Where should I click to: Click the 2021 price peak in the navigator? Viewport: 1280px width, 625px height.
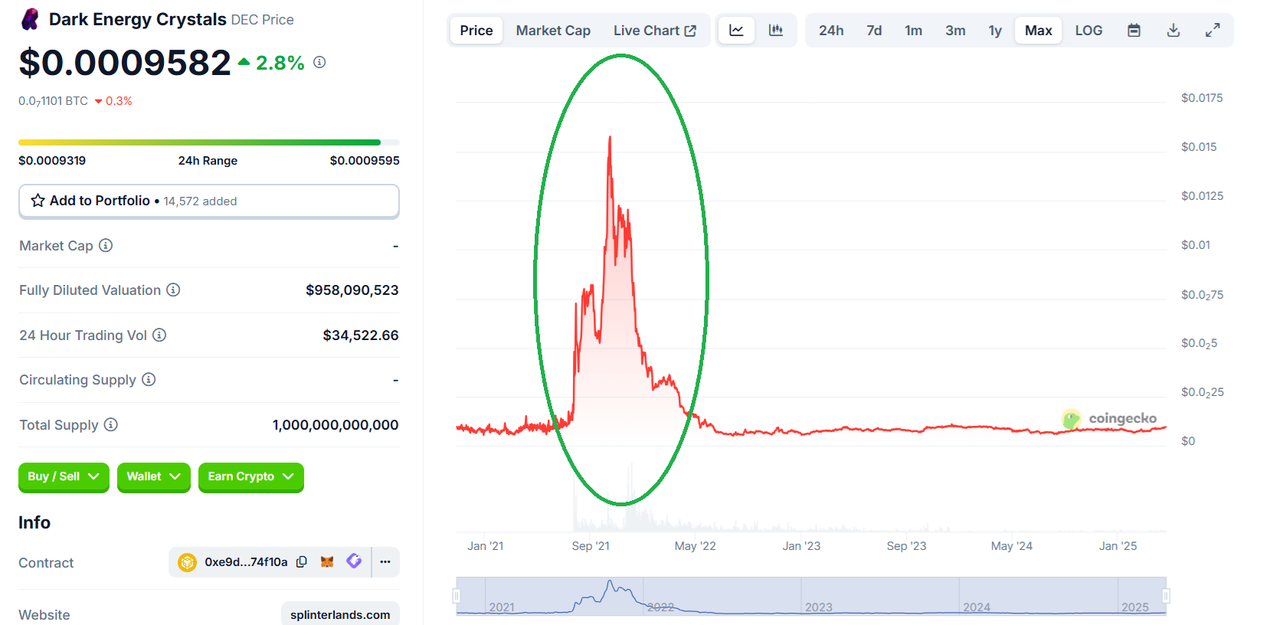tap(611, 582)
